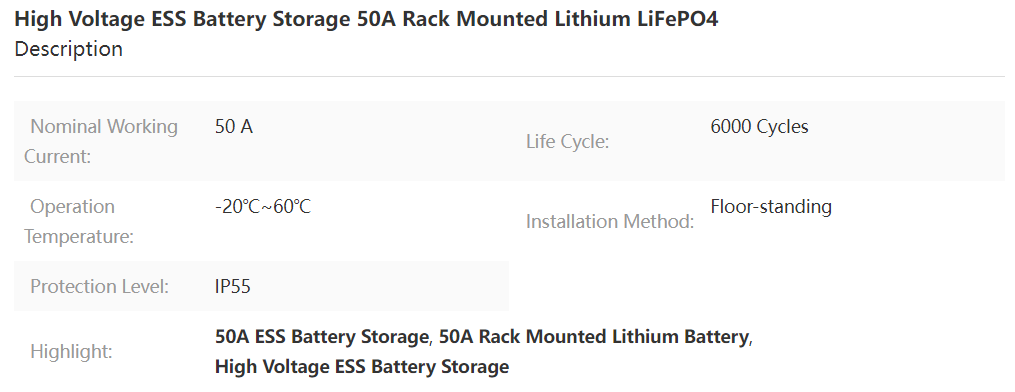The width and height of the screenshot is (1015, 392).
Task: Click the Protection Level label
Action: point(100,287)
